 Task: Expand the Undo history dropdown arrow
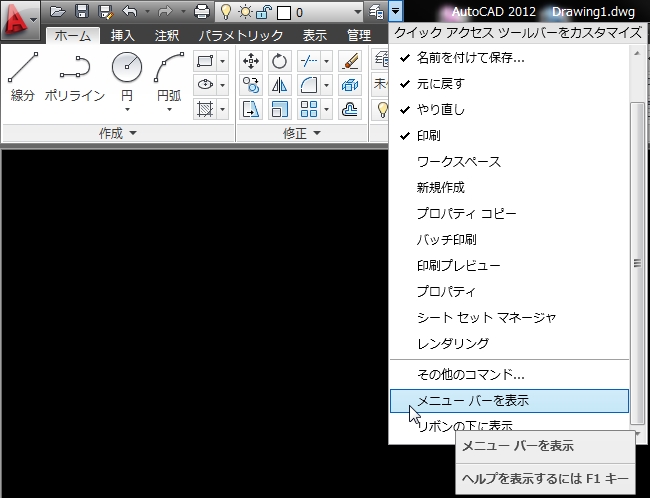tap(147, 12)
